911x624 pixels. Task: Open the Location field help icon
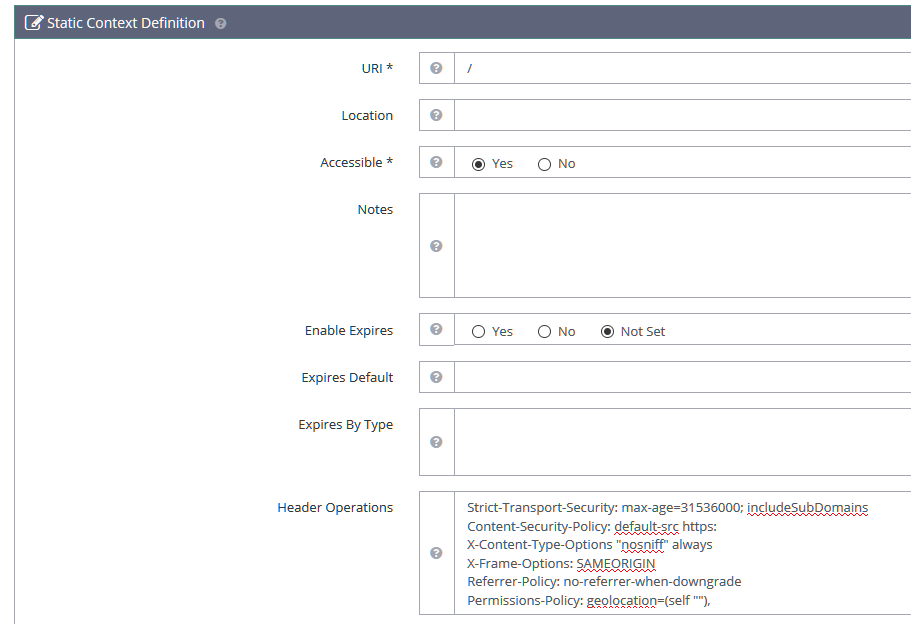[436, 115]
